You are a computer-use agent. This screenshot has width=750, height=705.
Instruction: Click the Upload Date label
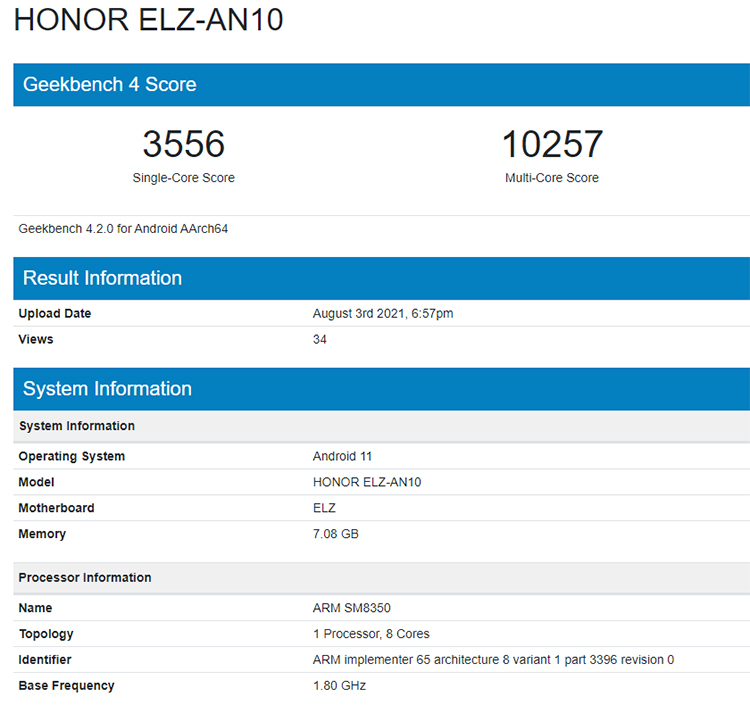55,314
